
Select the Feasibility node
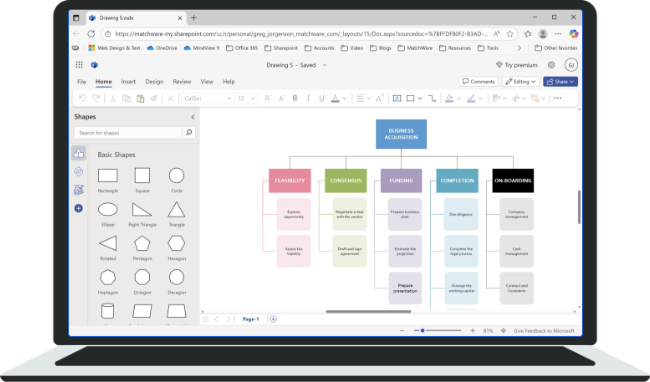tap(290, 181)
